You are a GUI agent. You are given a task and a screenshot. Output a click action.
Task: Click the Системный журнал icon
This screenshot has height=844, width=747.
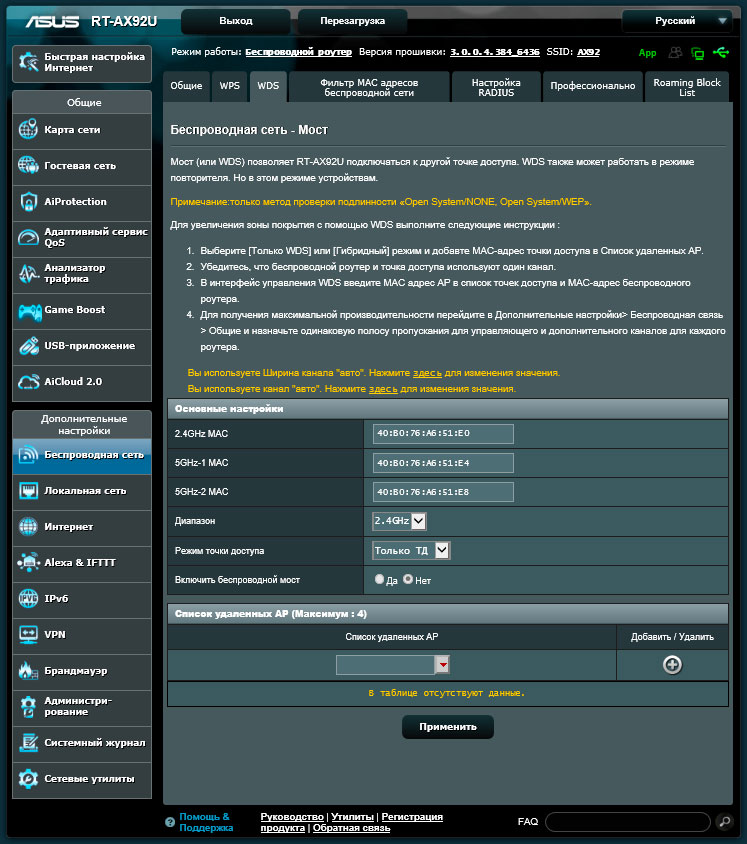[x=28, y=743]
